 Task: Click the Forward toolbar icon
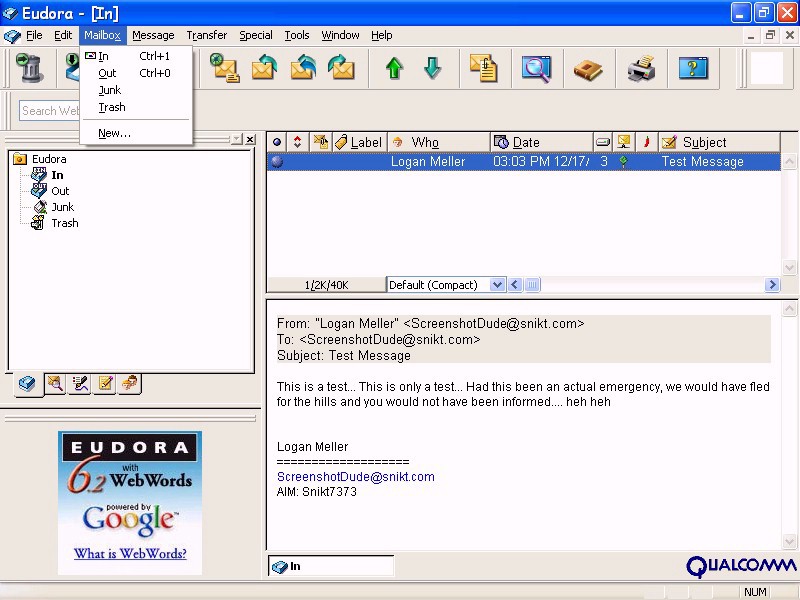(x=341, y=68)
